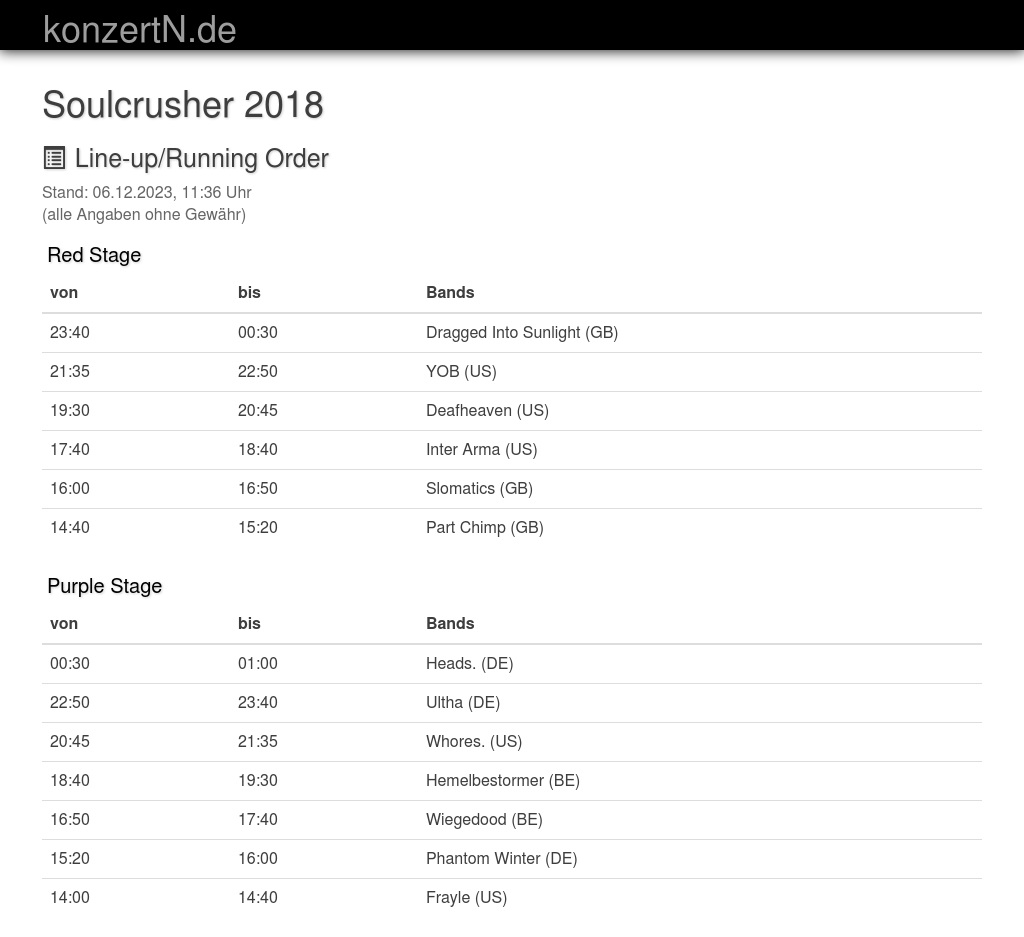This screenshot has height=937, width=1024.
Task: Click the Bands column header in Red Stage
Action: [450, 292]
